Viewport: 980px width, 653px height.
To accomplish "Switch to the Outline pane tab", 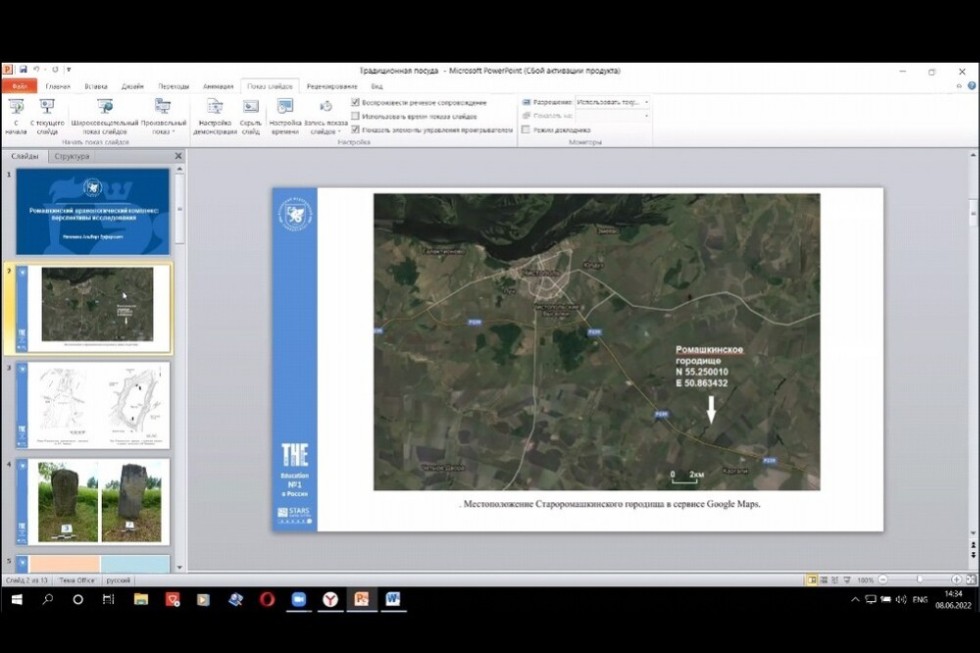I will click(x=72, y=156).
